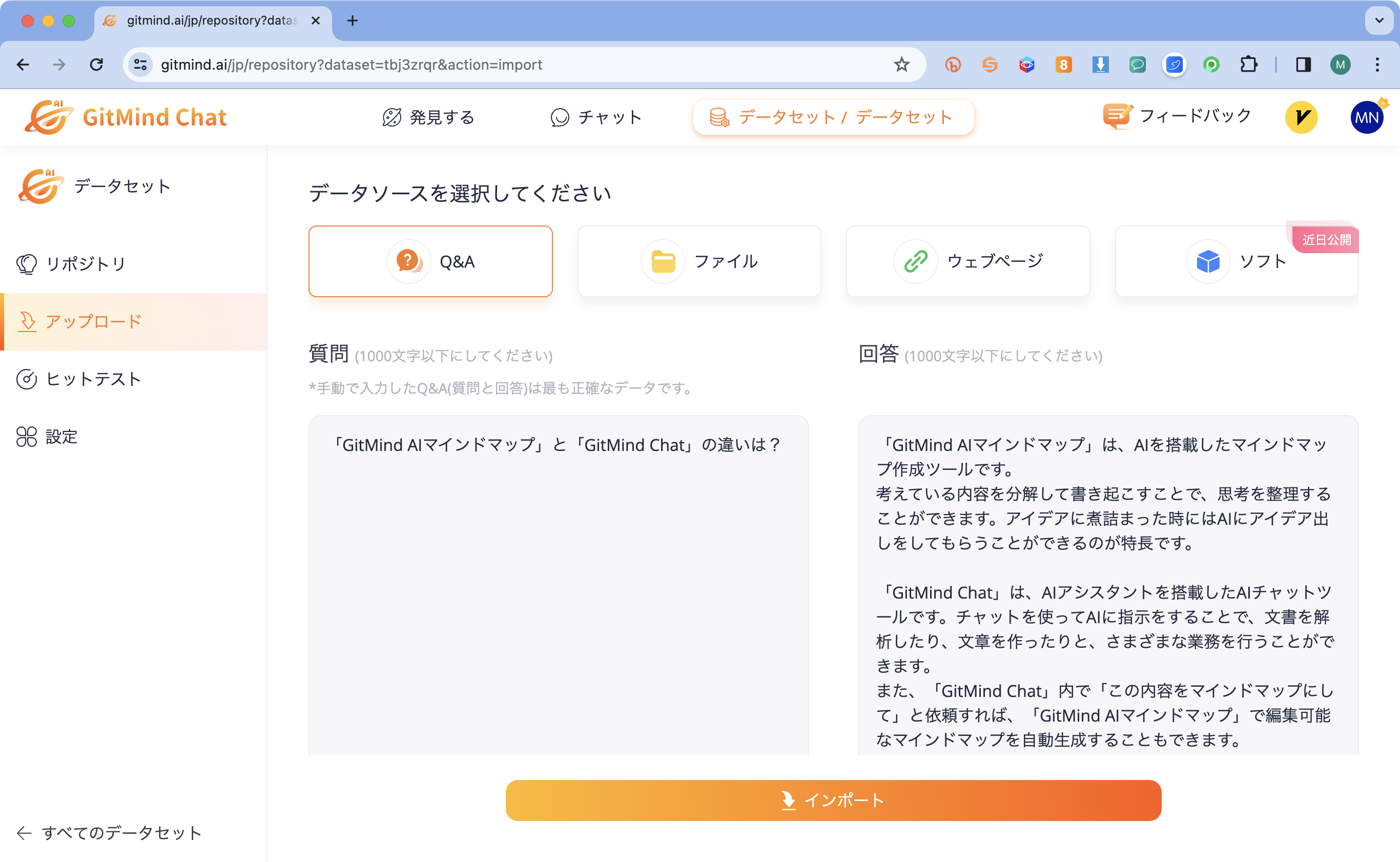This screenshot has width=1400, height=862.
Task: Click the アップロード download-arrow icon
Action: (x=27, y=321)
